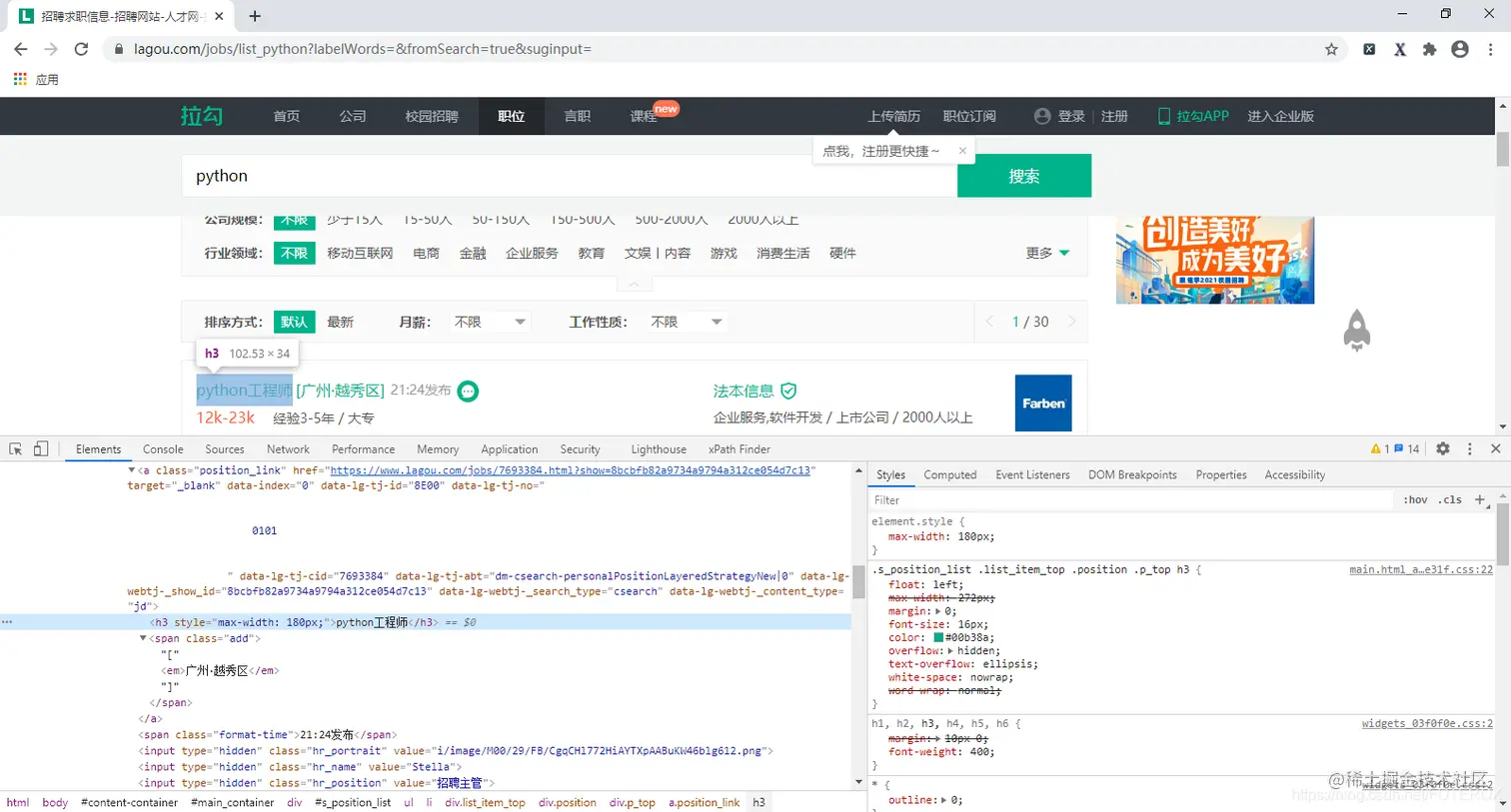The width and height of the screenshot is (1511, 812).
Task: Click the green 搜索 search button
Action: 1023,175
